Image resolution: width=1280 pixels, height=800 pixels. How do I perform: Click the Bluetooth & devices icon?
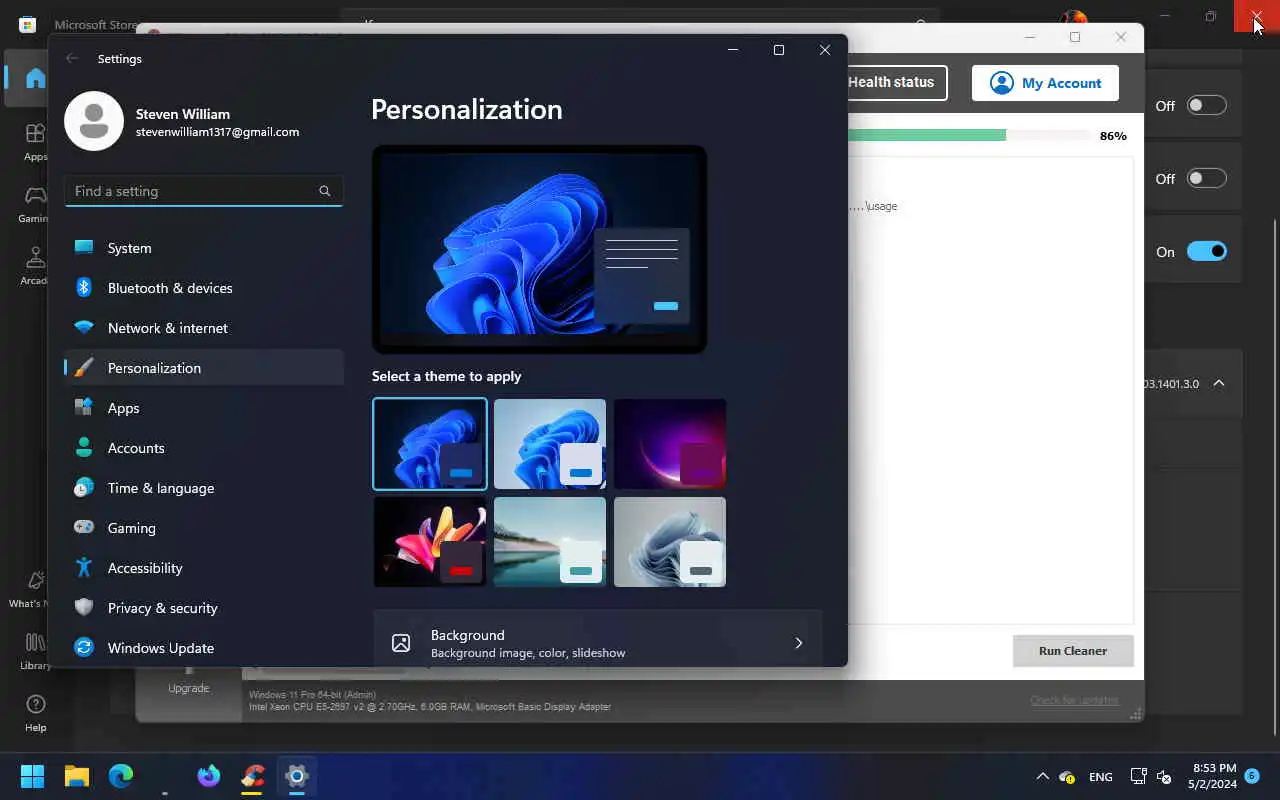point(84,288)
